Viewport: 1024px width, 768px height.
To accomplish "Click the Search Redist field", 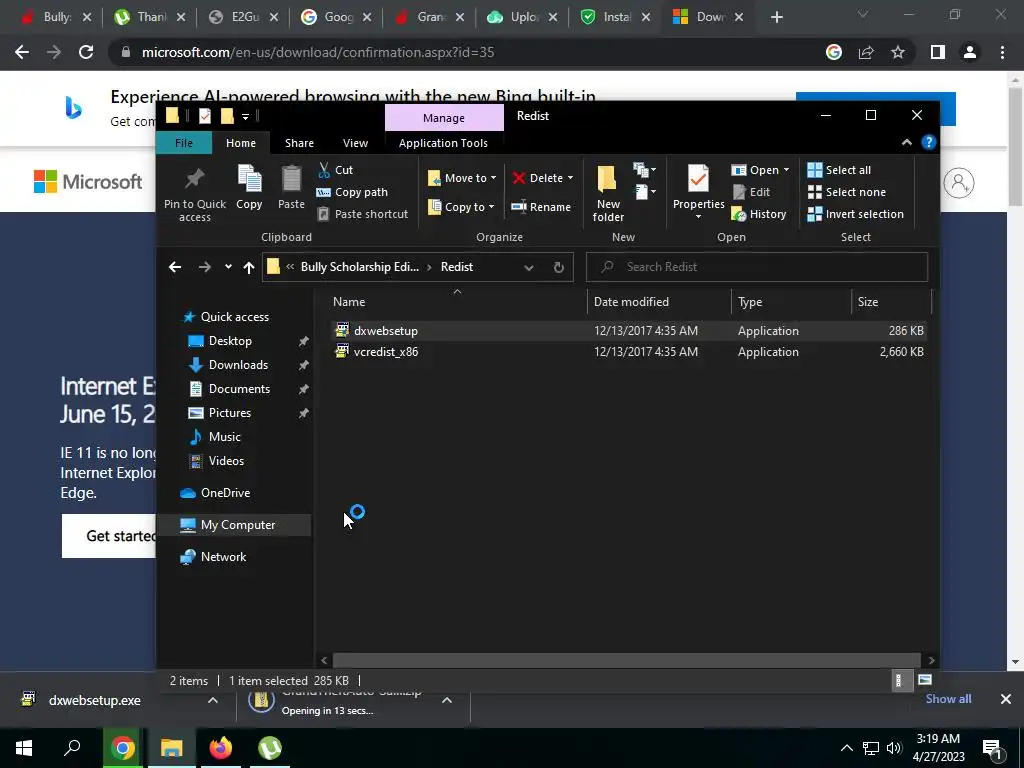I will pyautogui.click(x=757, y=267).
